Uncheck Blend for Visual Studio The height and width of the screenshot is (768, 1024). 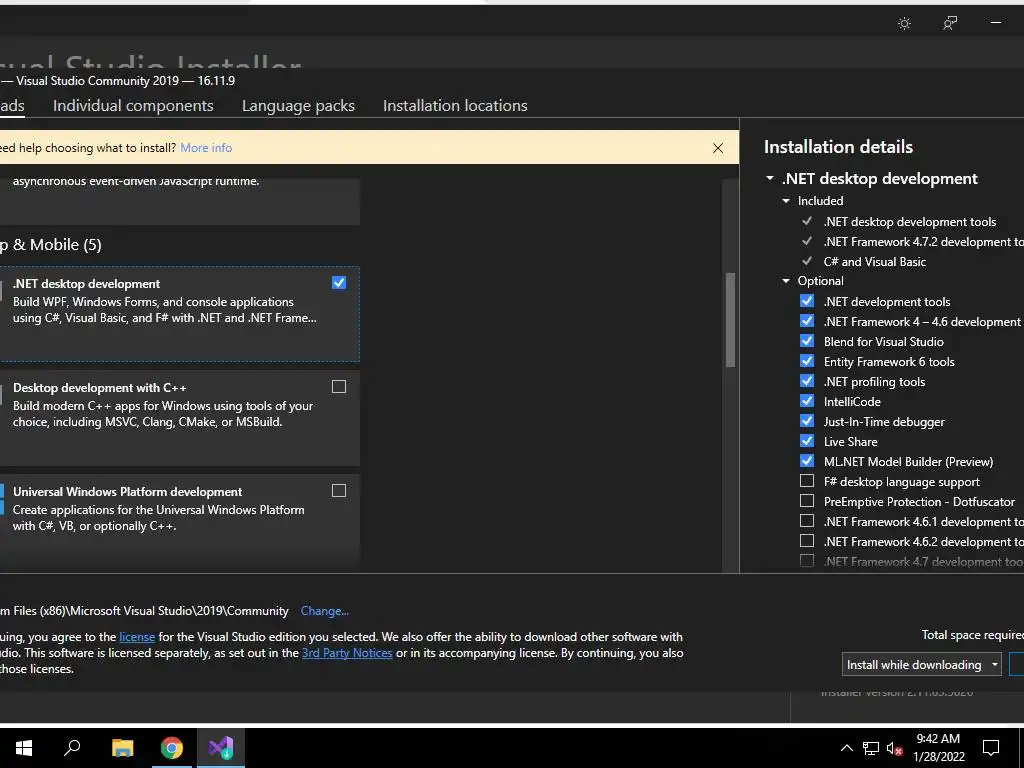(807, 341)
